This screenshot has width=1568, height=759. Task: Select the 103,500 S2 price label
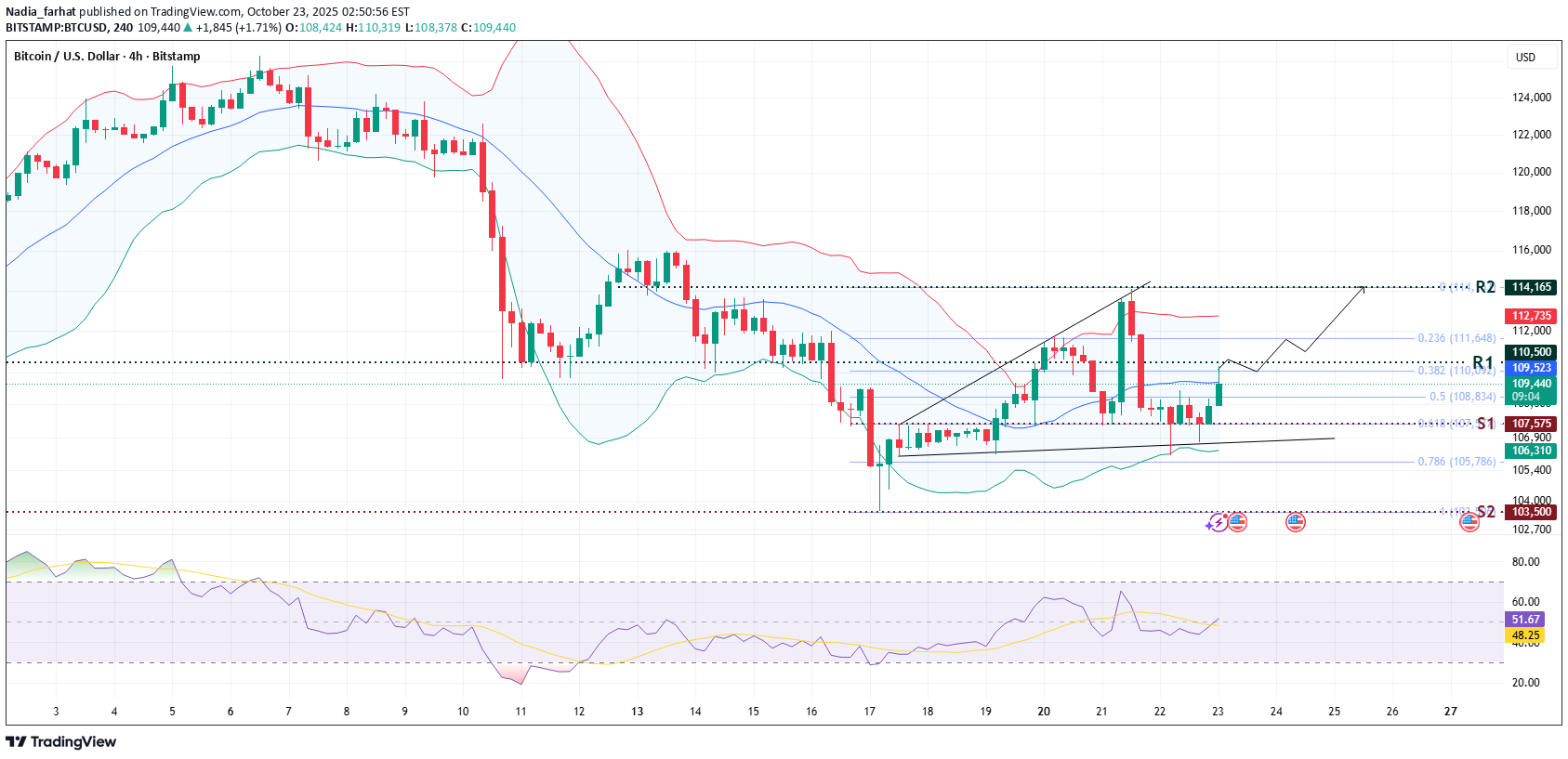point(1531,512)
